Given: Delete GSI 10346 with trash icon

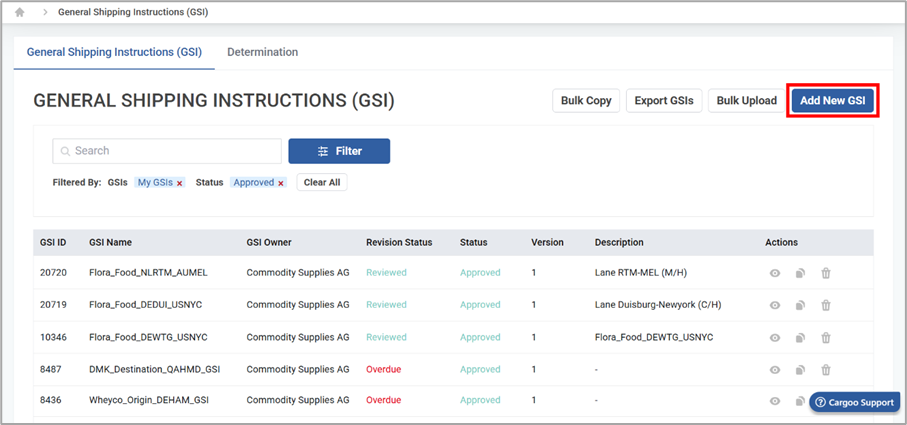Looking at the screenshot, I should 825,338.
